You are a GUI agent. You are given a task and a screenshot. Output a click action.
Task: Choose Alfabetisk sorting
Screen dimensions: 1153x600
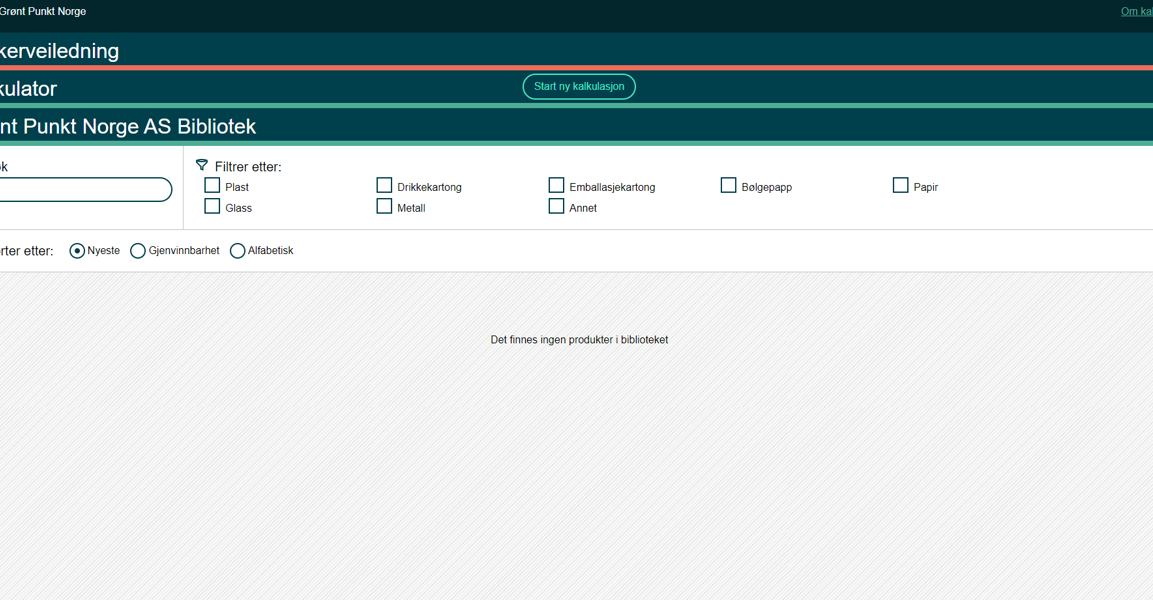click(x=238, y=251)
